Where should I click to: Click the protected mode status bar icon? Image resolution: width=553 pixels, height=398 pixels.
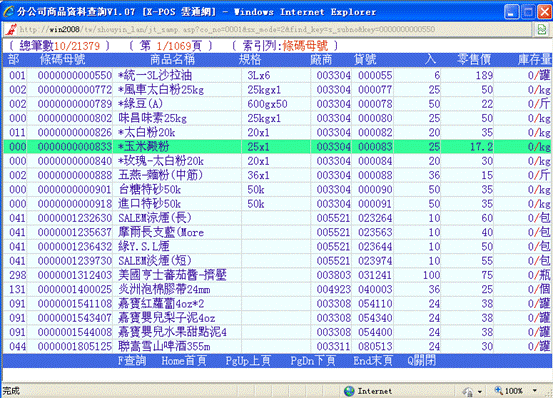click(x=468, y=391)
